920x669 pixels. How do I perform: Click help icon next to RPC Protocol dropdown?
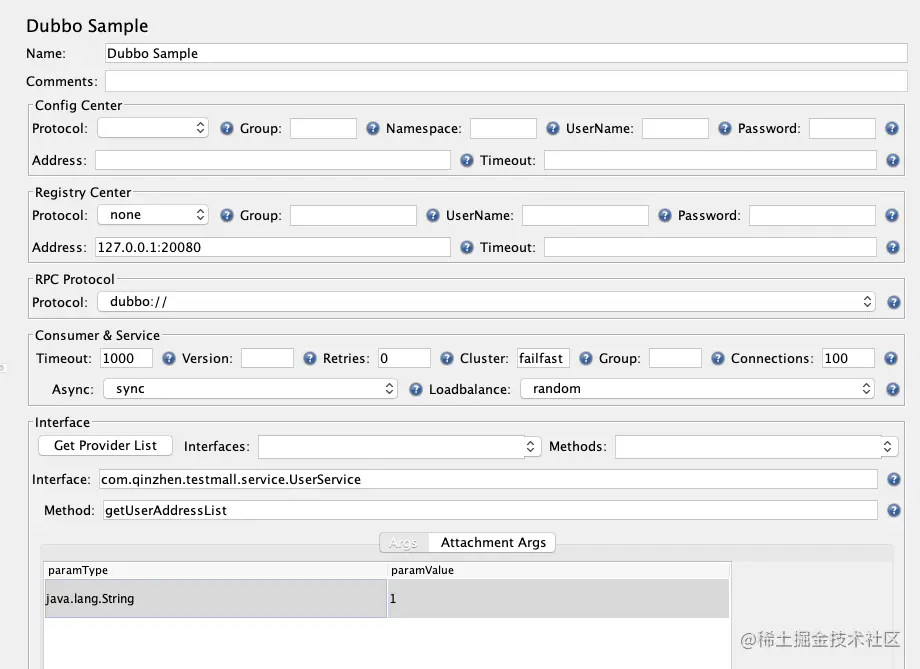pos(893,302)
